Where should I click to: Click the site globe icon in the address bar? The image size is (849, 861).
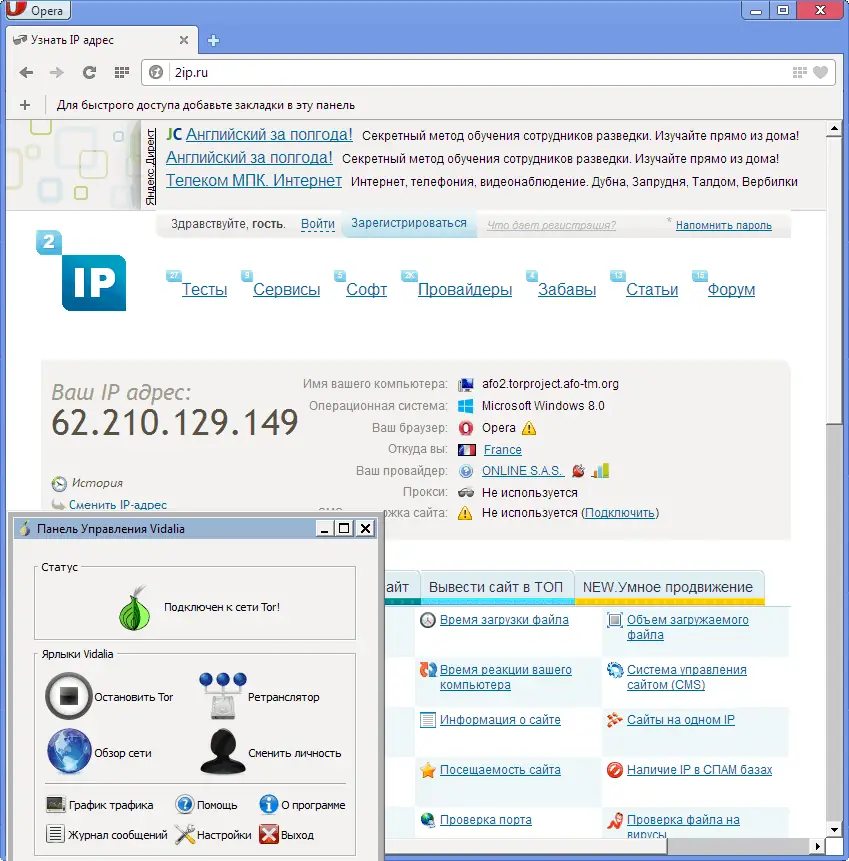coord(156,72)
